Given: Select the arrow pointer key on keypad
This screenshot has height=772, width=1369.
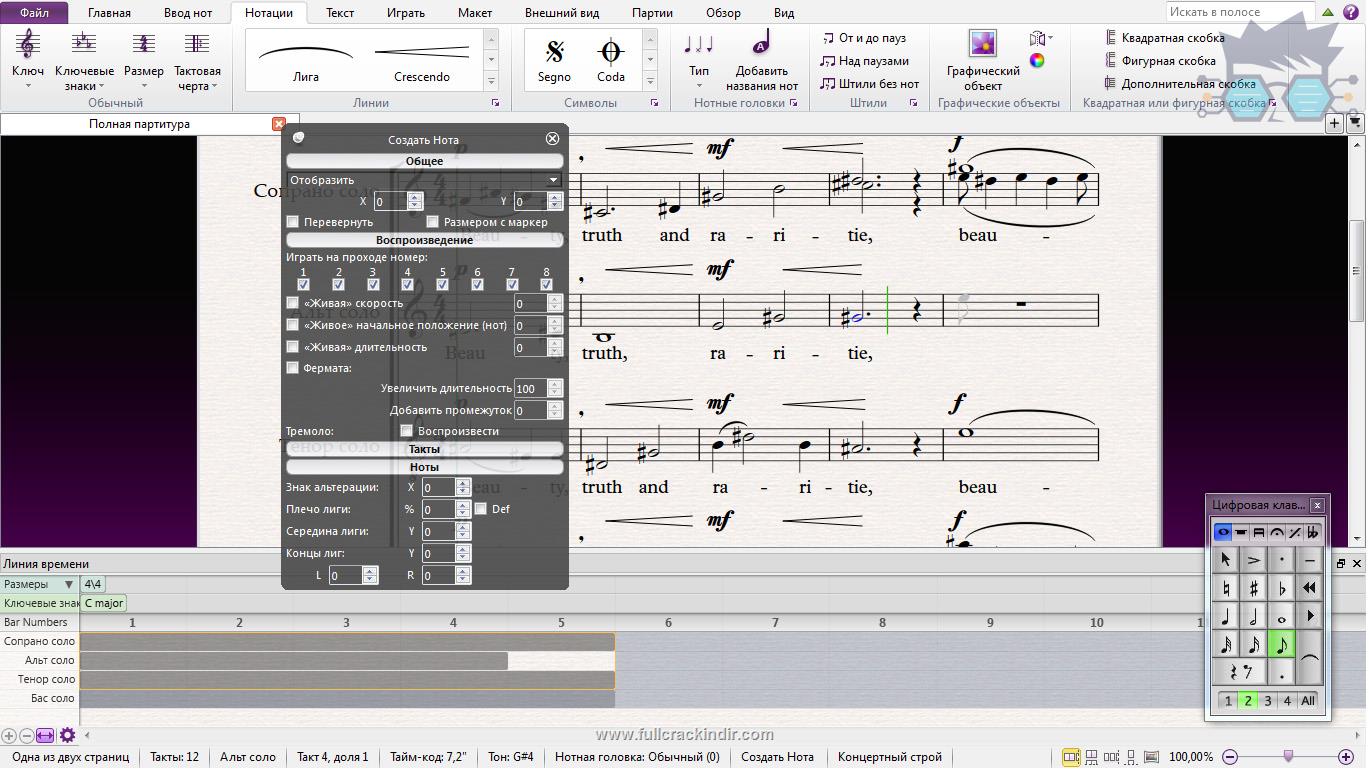Looking at the screenshot, I should click(x=1226, y=560).
